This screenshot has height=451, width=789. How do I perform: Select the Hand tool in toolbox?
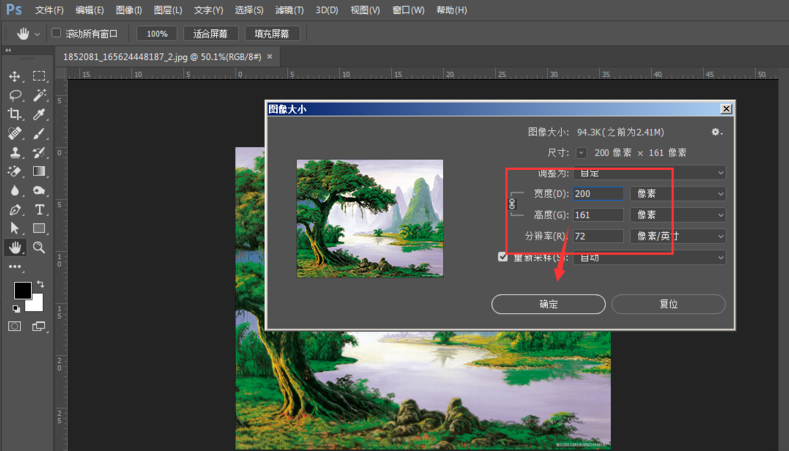pos(15,248)
